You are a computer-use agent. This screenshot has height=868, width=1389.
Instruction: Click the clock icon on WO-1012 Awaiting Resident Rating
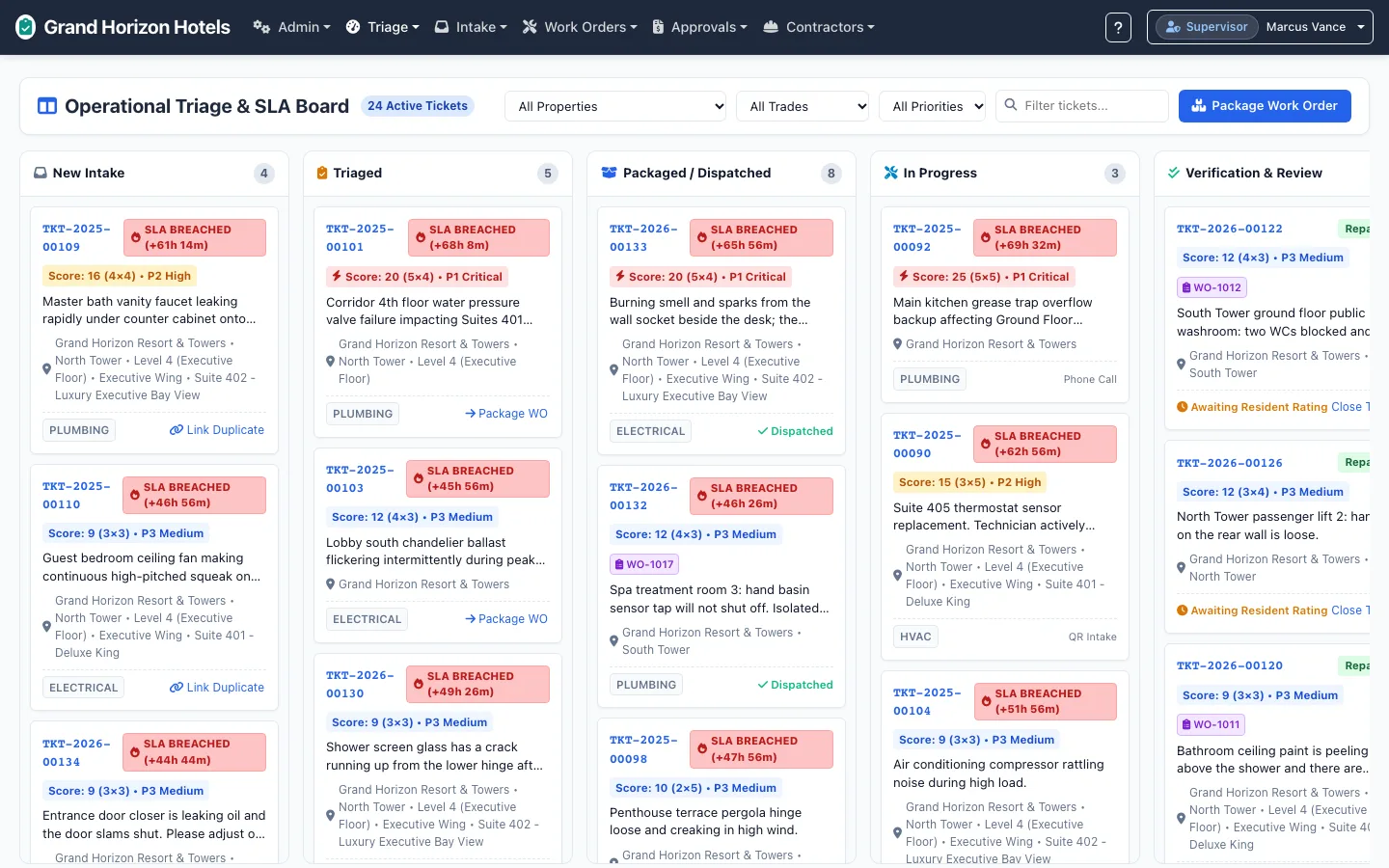pyautogui.click(x=1183, y=407)
